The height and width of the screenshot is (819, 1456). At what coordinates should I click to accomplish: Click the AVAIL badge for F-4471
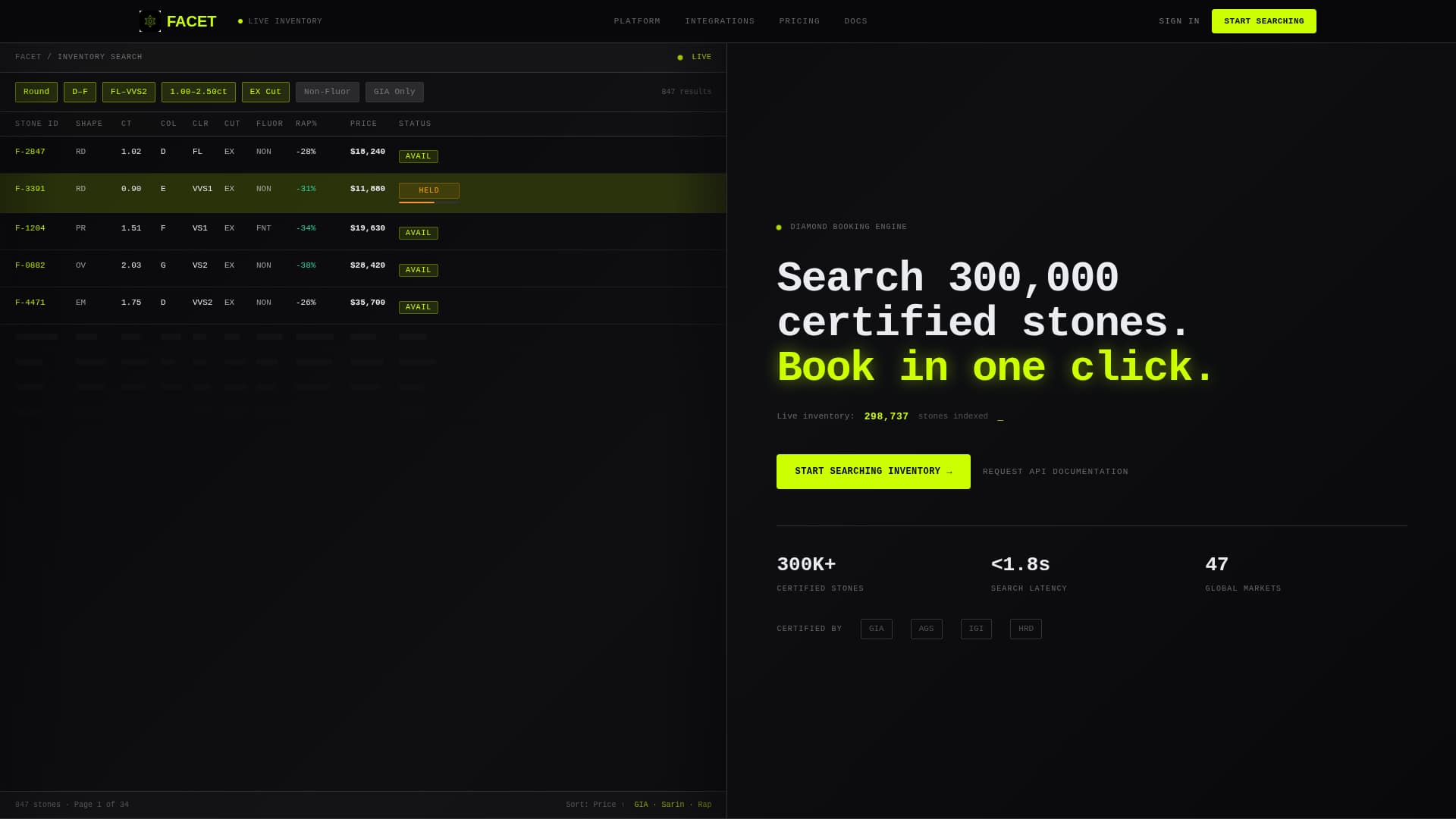tap(419, 307)
